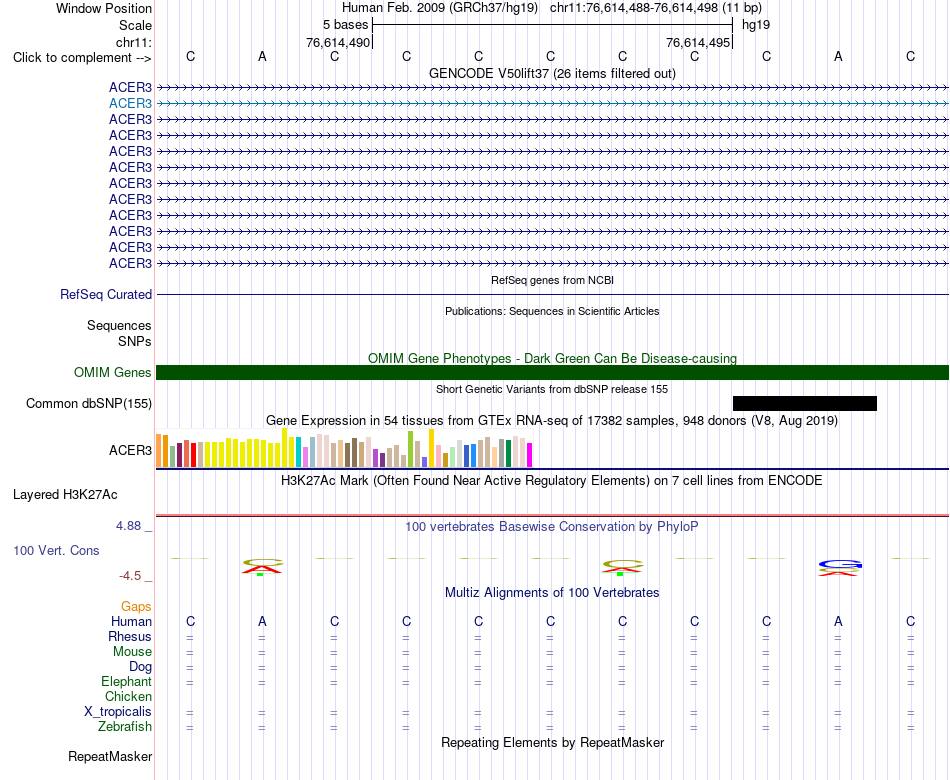Select the Elephant alignment row label
Viewport: 950px width, 780px height.
pyautogui.click(x=127, y=682)
